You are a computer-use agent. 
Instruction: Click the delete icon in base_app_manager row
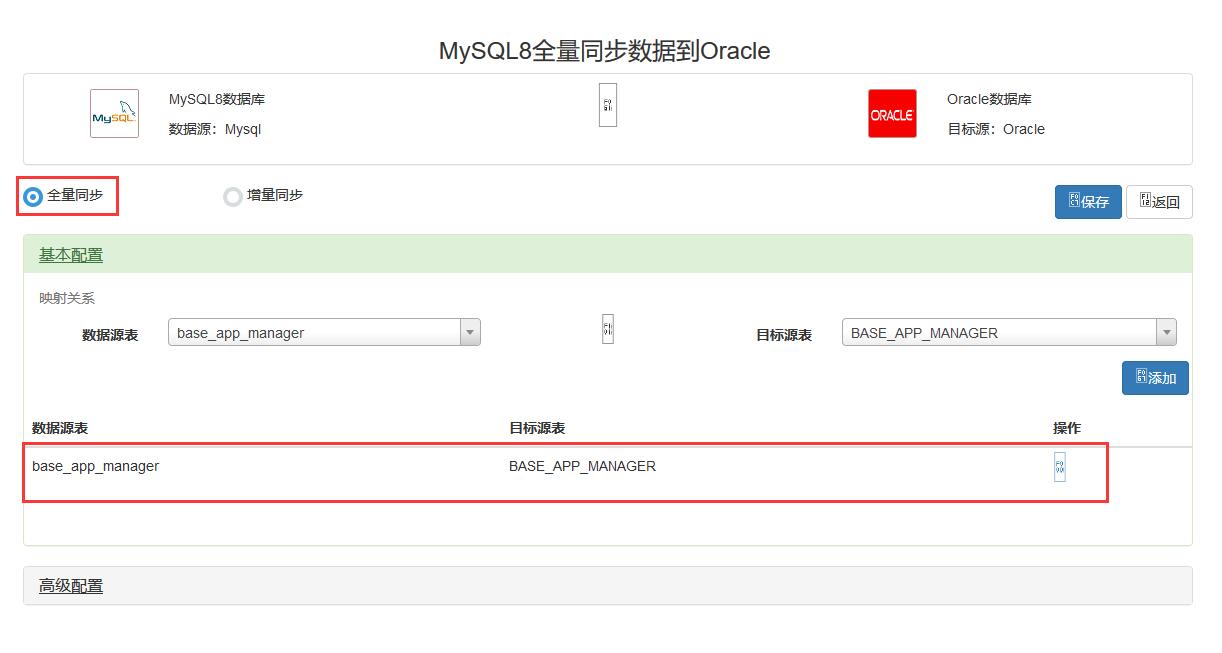pos(1060,467)
